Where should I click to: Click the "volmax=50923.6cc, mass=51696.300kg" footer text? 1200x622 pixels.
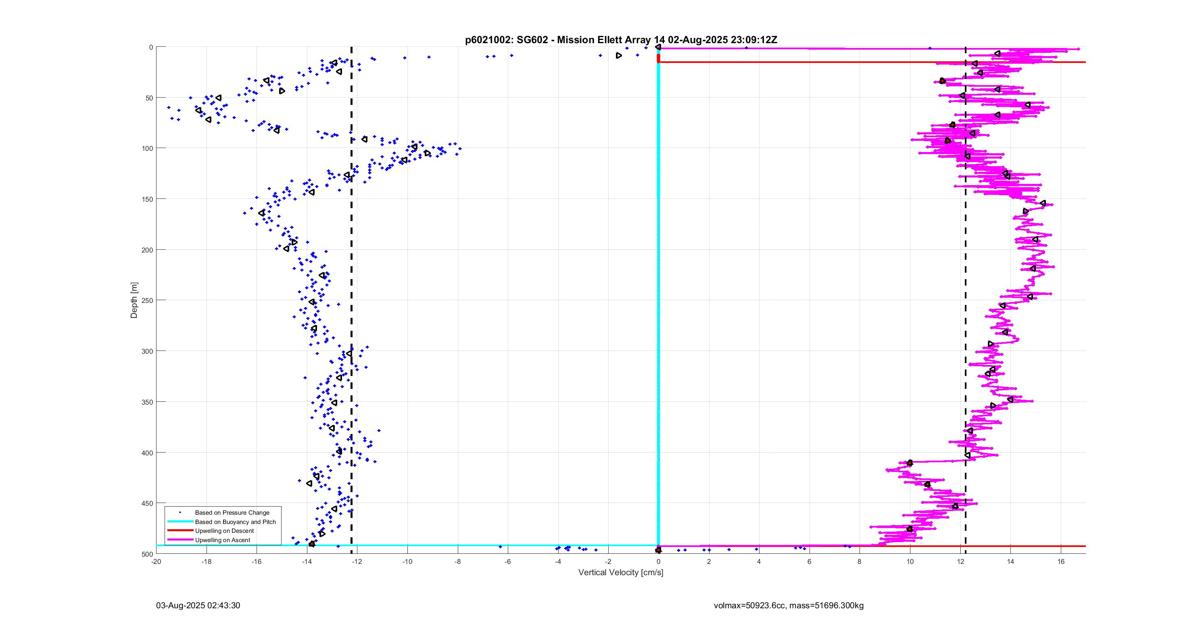pyautogui.click(x=789, y=606)
